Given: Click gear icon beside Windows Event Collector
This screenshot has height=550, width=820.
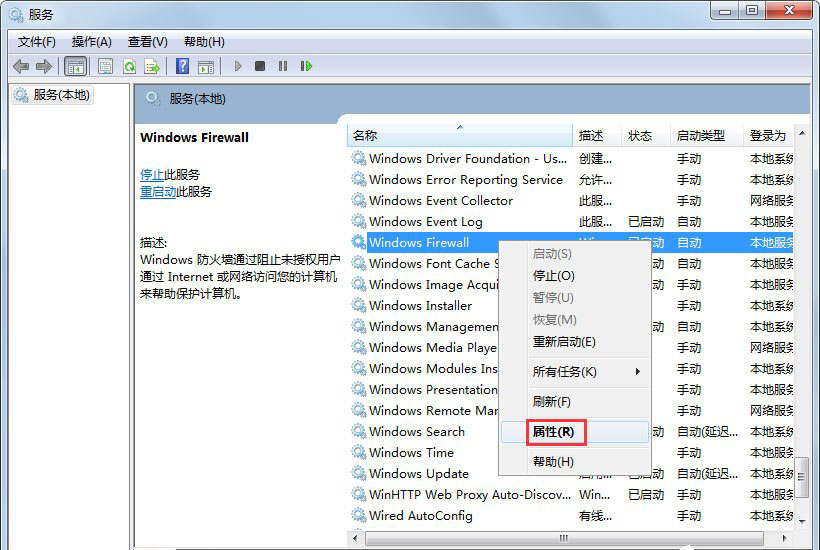Looking at the screenshot, I should (x=358, y=200).
